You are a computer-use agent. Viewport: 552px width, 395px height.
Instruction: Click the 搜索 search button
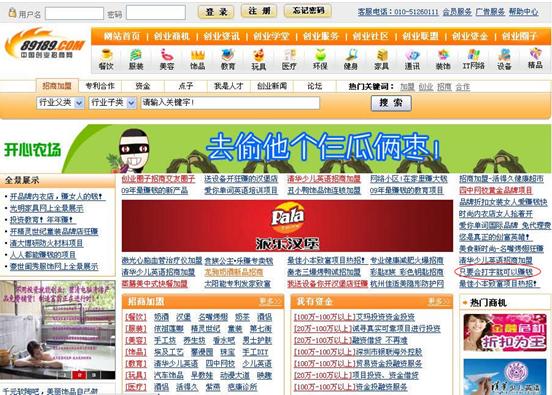click(x=391, y=103)
